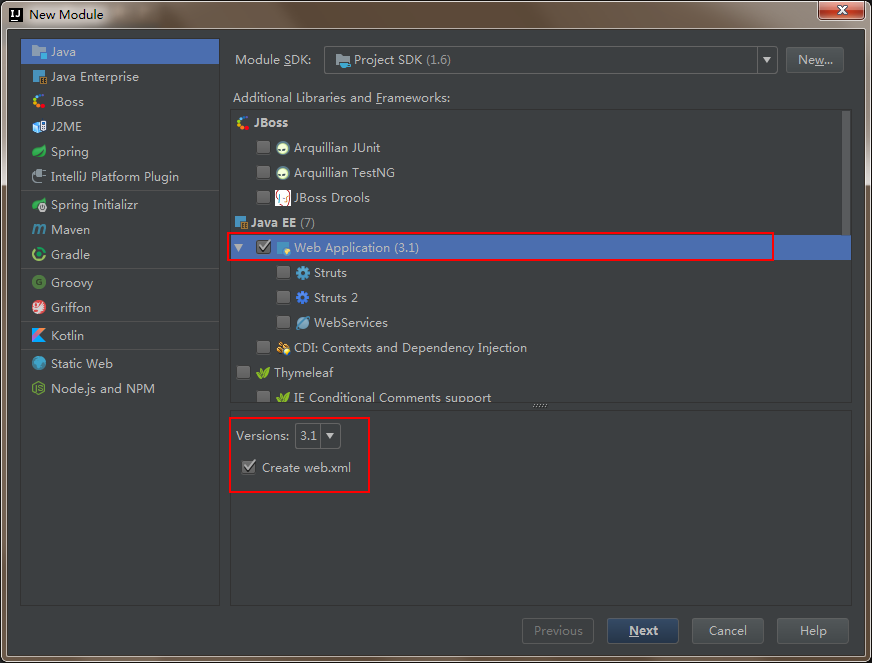Check the Thymeleaf checkbox
This screenshot has height=663, width=872.
pyautogui.click(x=243, y=373)
